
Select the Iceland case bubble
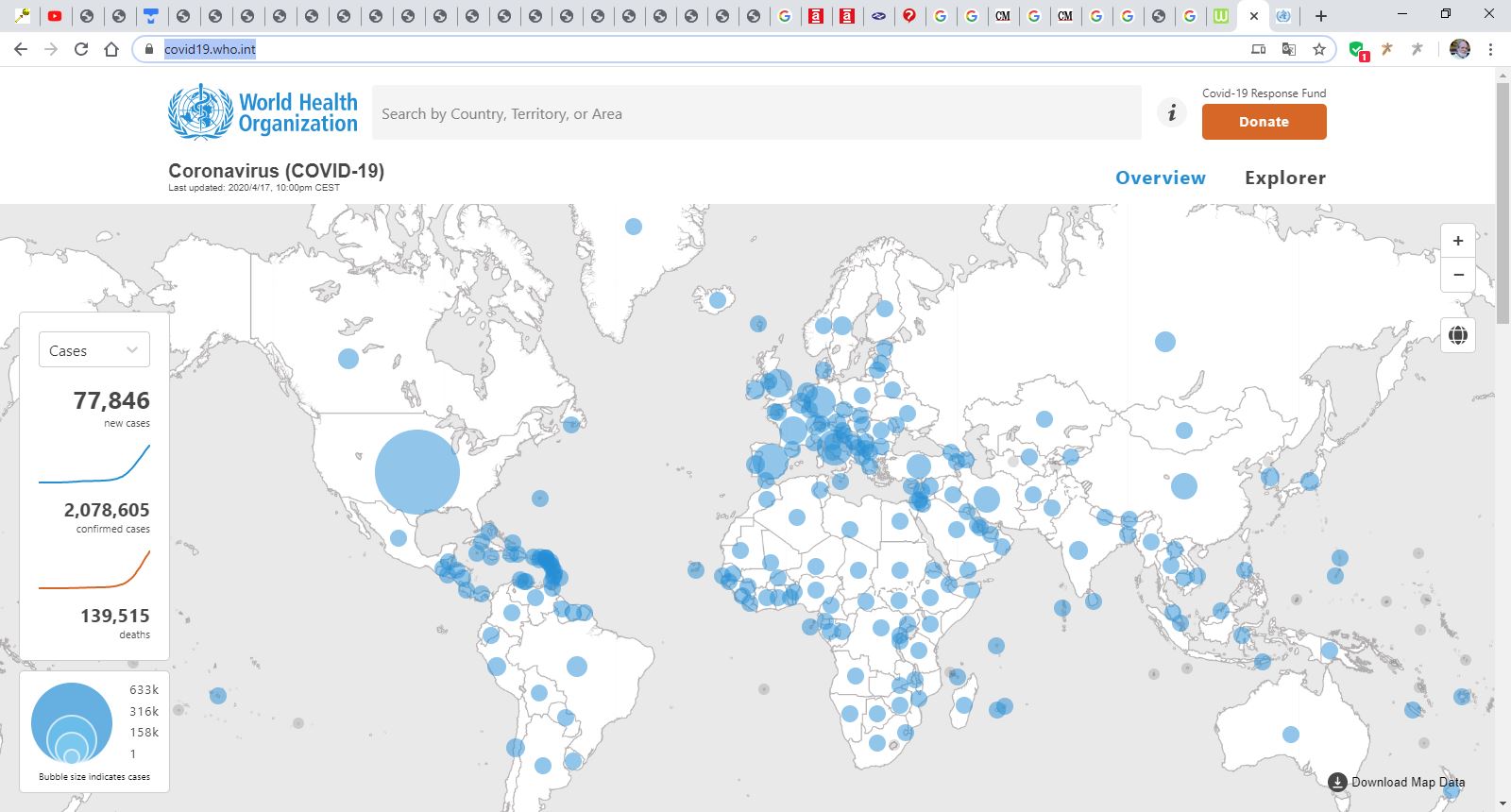point(718,300)
